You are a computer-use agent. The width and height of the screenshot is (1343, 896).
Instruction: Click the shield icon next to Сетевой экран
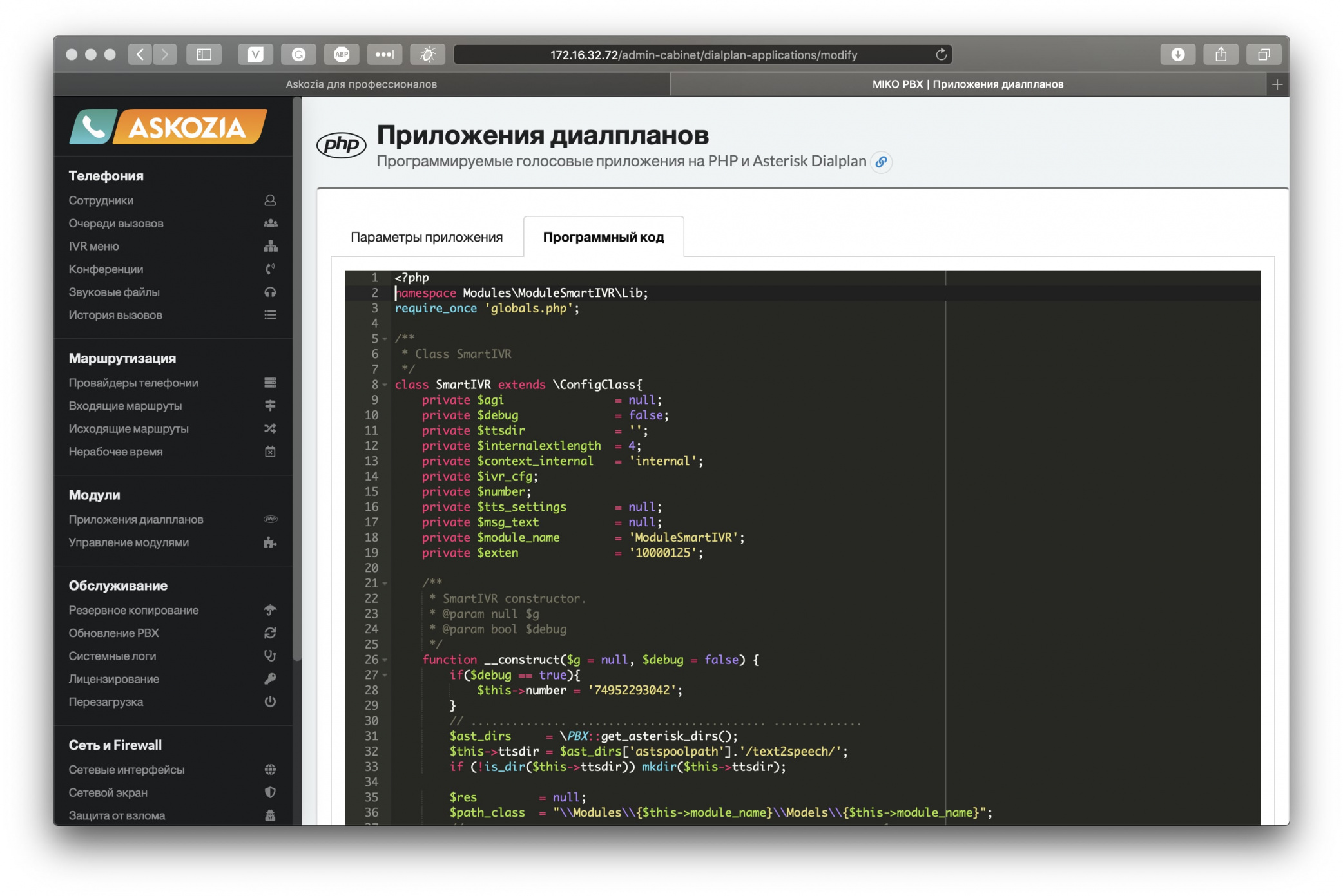click(x=270, y=792)
